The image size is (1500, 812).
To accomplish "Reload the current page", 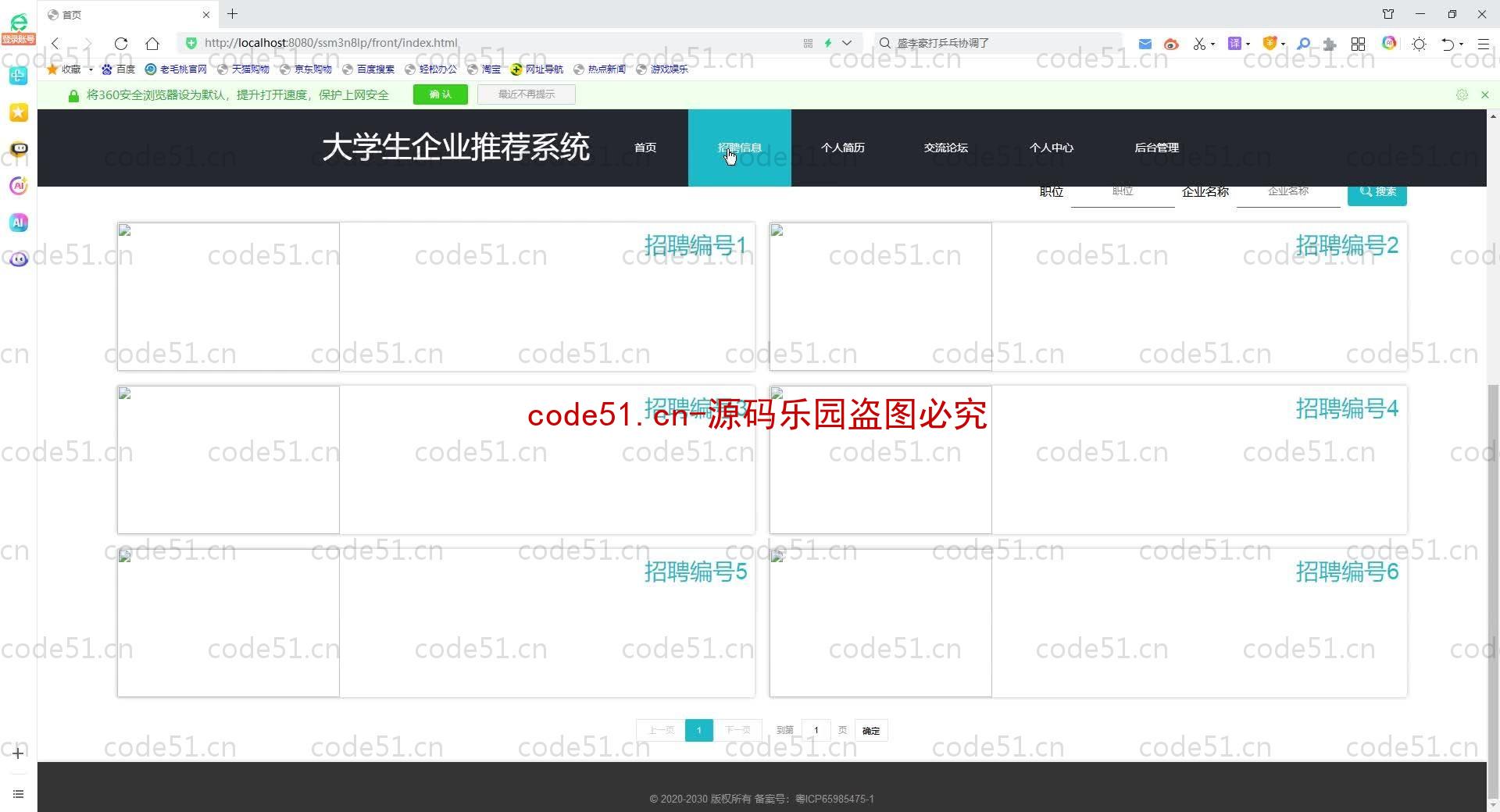I will [120, 44].
